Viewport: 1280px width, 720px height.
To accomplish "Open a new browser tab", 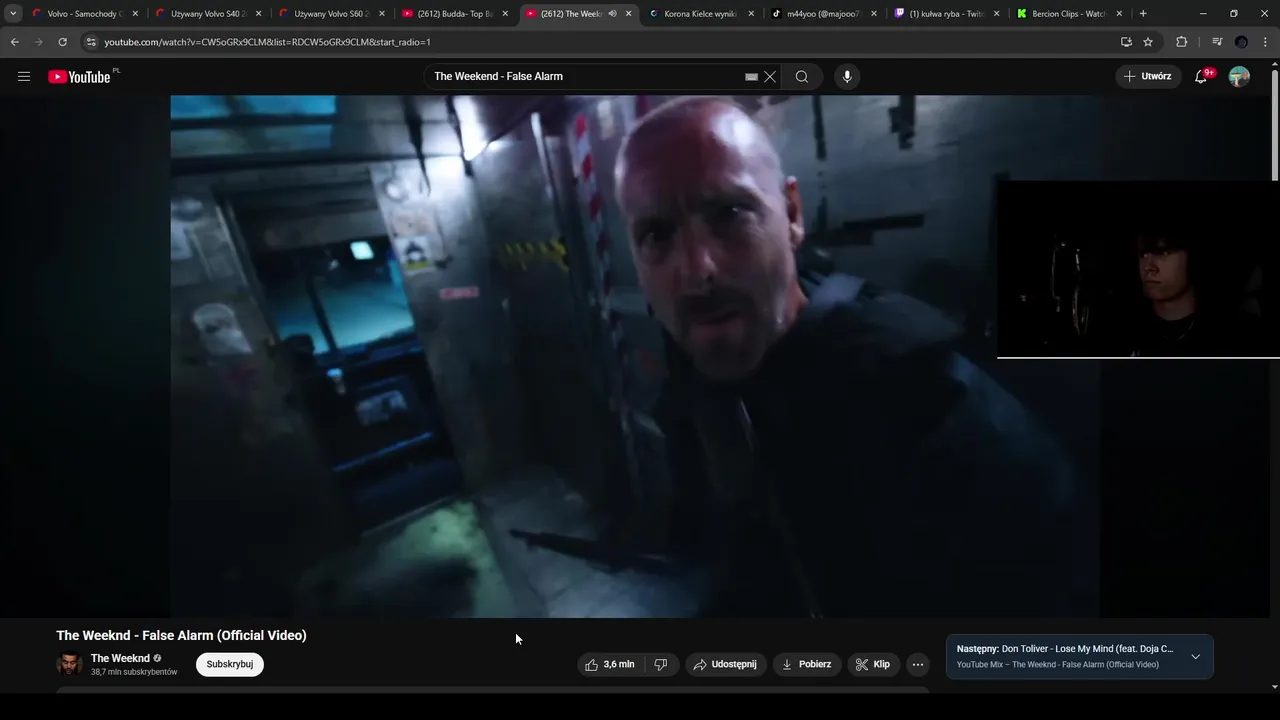I will coord(1143,14).
